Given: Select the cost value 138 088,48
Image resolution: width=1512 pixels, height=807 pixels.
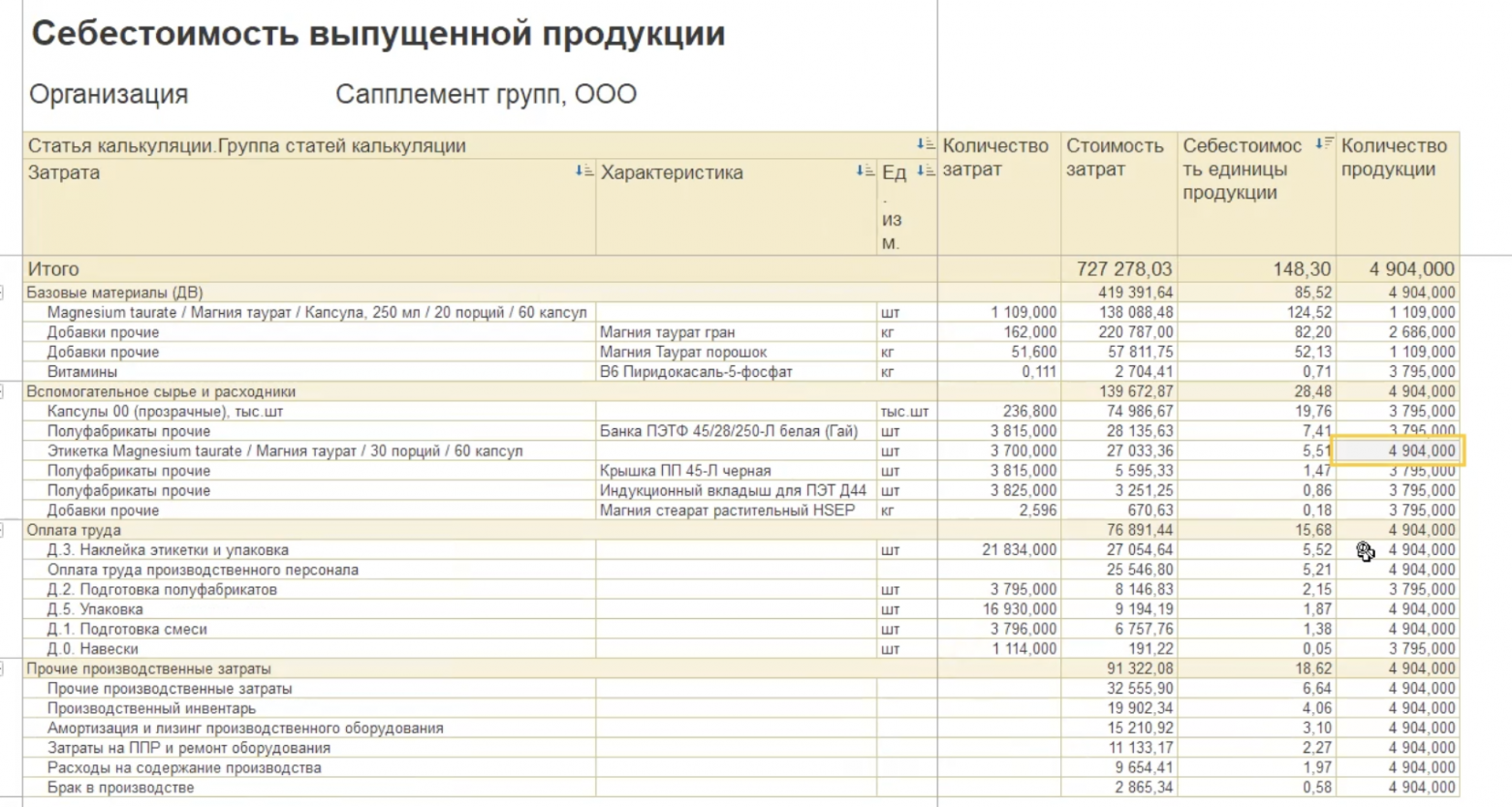Looking at the screenshot, I should pos(1136,312).
